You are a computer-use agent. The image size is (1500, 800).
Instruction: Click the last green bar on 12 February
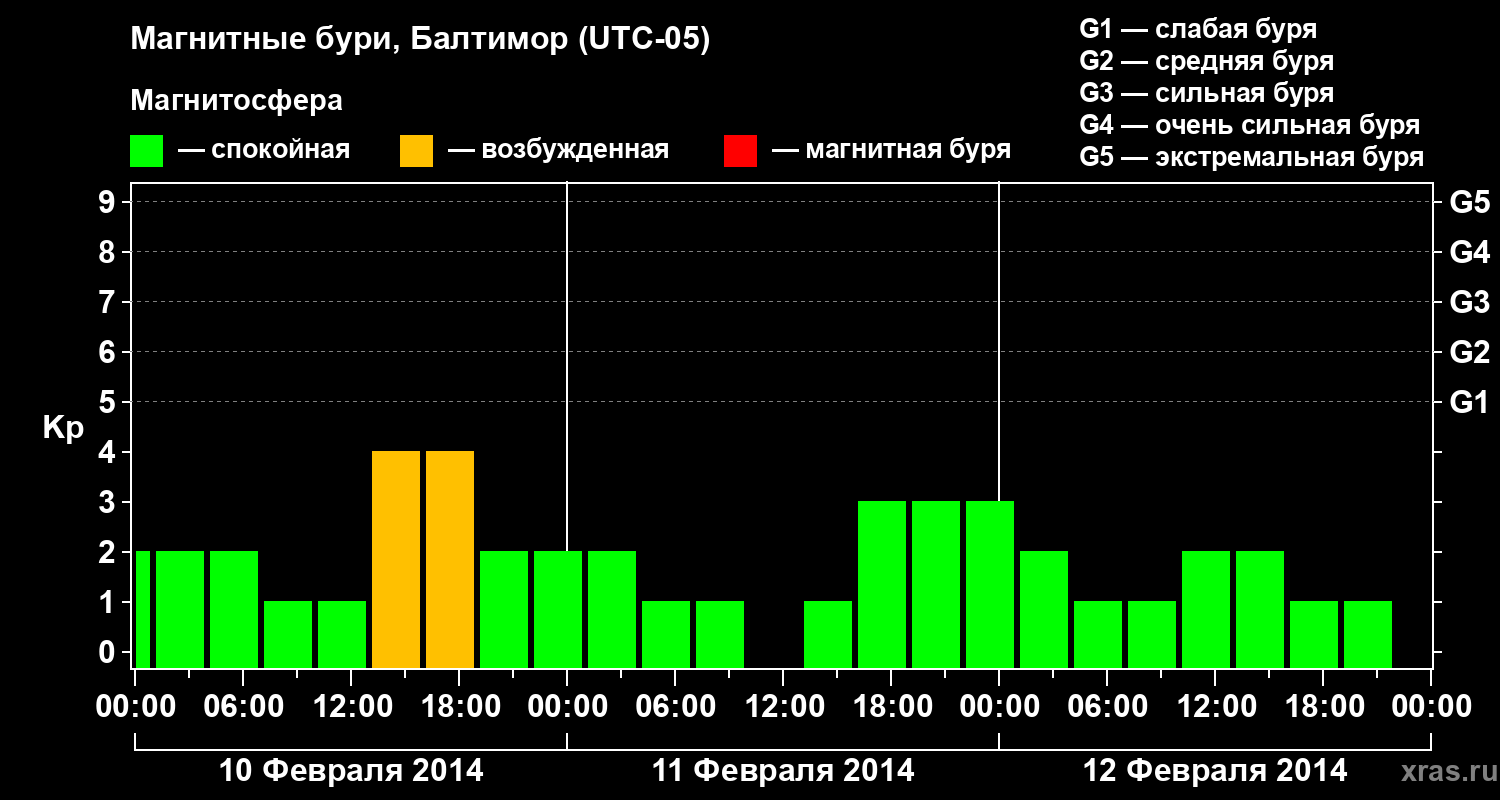point(1368,634)
